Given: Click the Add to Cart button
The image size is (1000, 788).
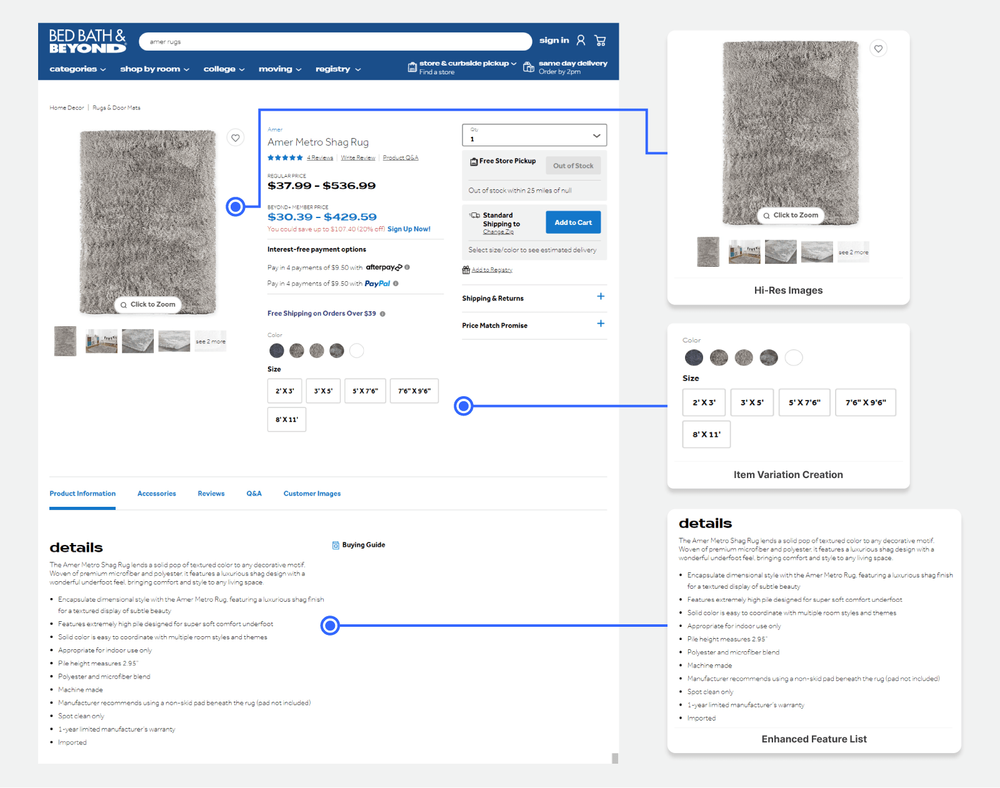Looking at the screenshot, I should [573, 223].
